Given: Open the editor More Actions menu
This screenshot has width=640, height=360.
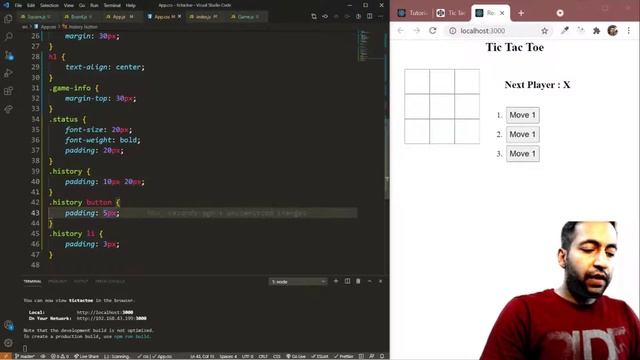Looking at the screenshot, I should click(x=380, y=16).
